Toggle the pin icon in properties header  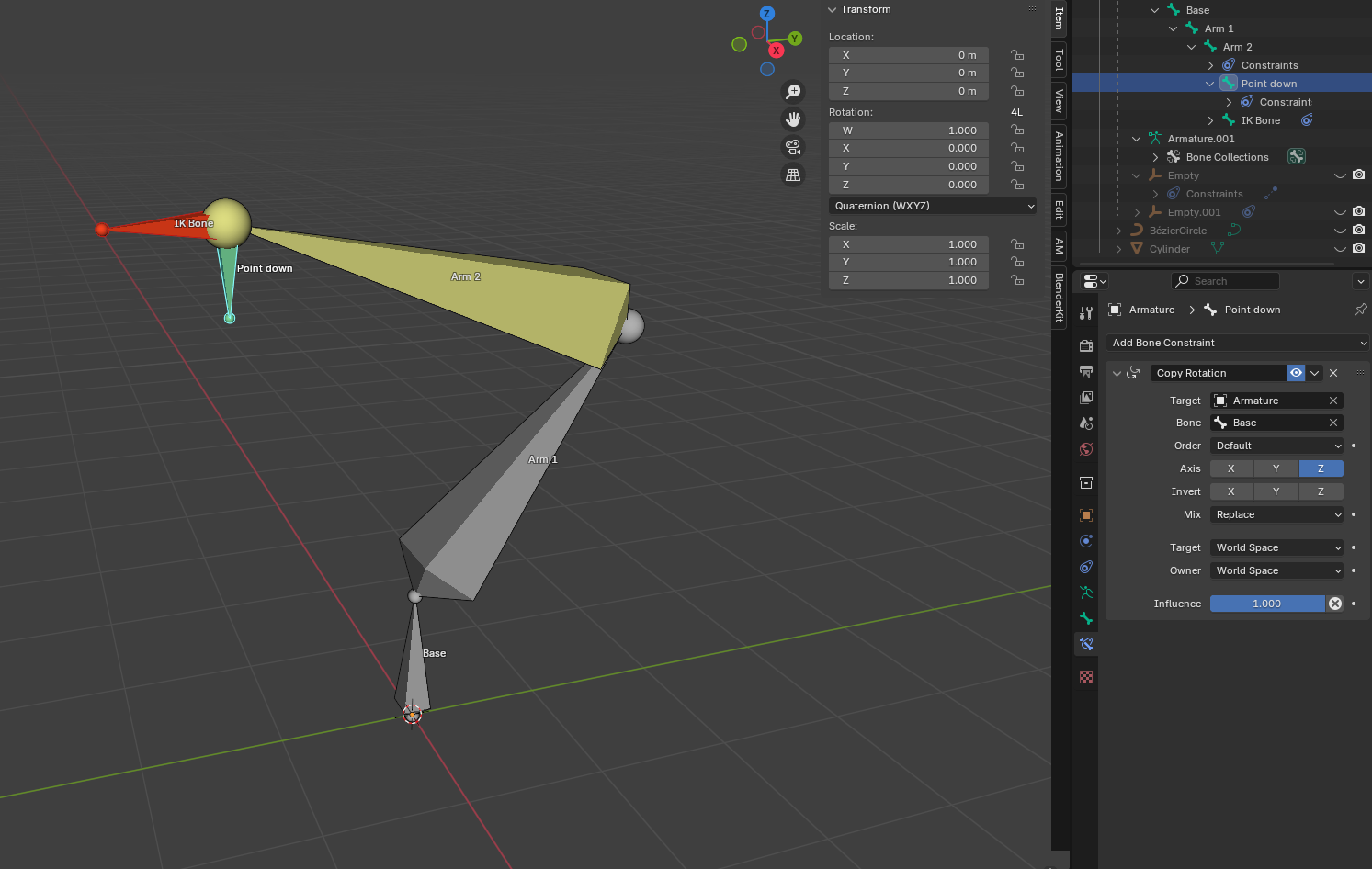coord(1361,310)
